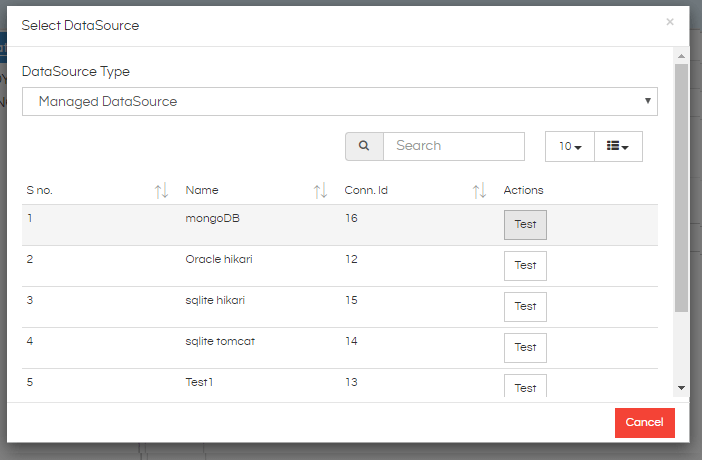The height and width of the screenshot is (460, 702).
Task: Test the sqlite hikari datasource
Action: click(525, 307)
